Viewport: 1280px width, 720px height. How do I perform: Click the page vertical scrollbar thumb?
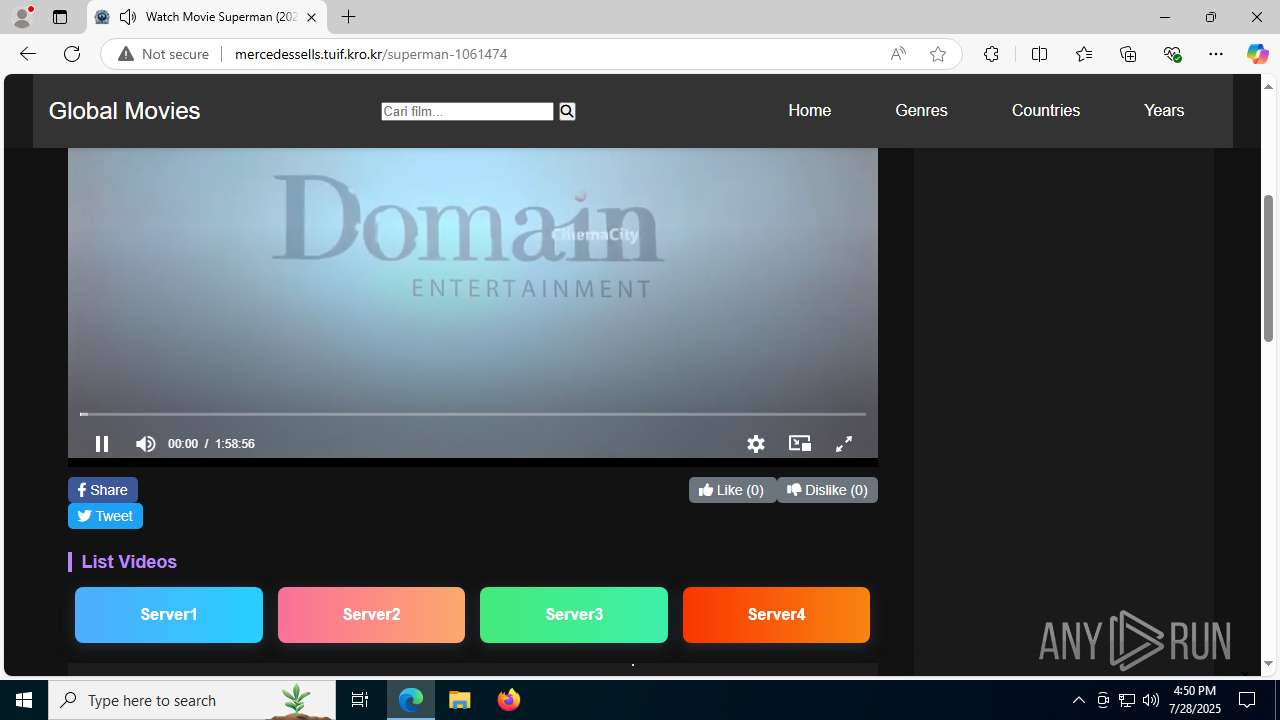(x=1269, y=268)
